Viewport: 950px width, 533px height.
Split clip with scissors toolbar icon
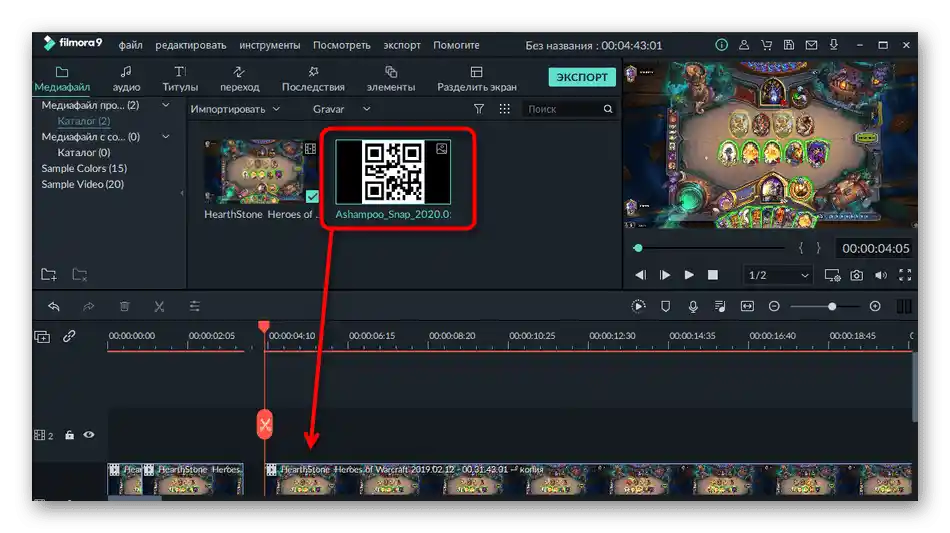pos(159,306)
